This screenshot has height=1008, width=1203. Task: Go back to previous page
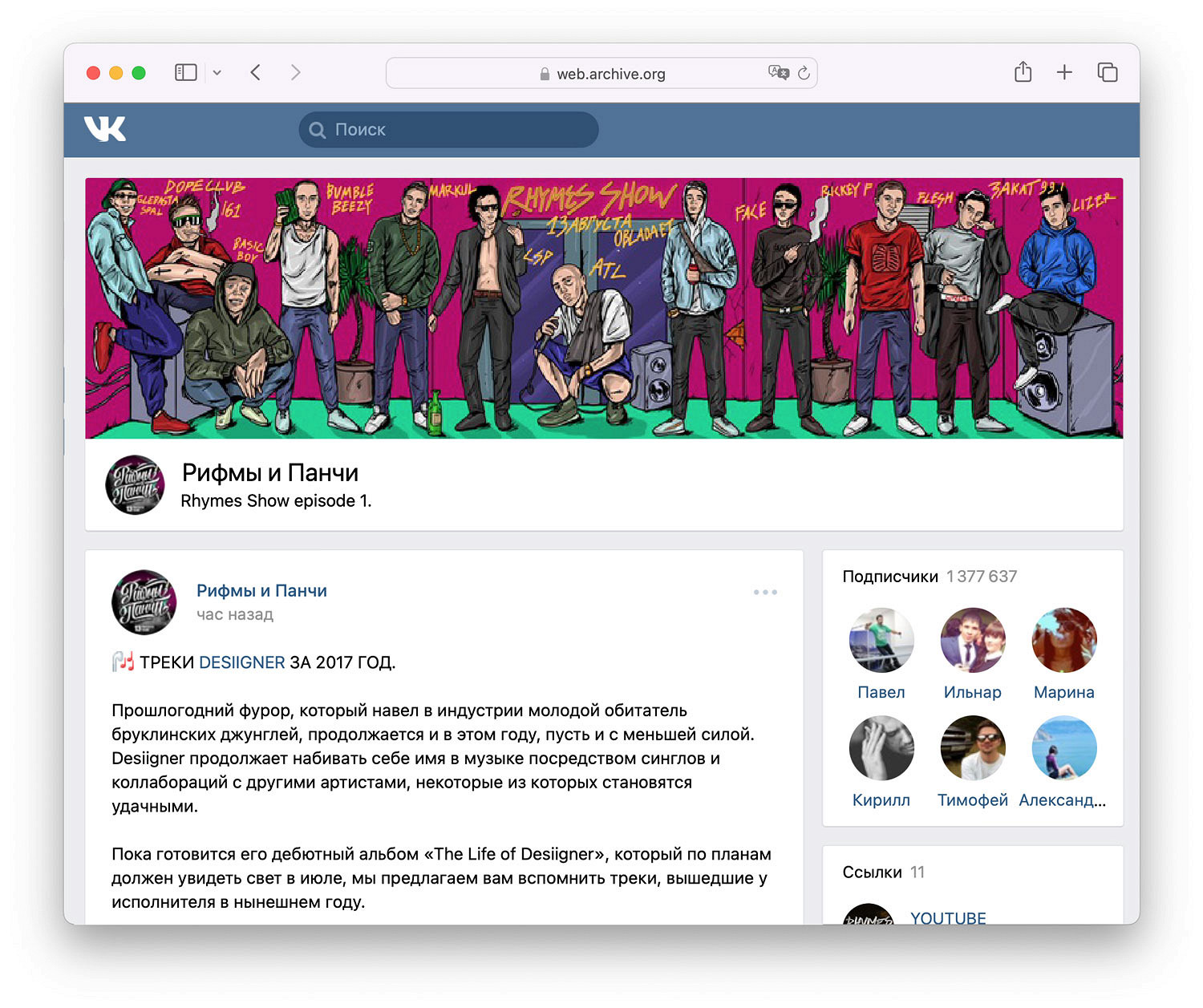[x=256, y=73]
